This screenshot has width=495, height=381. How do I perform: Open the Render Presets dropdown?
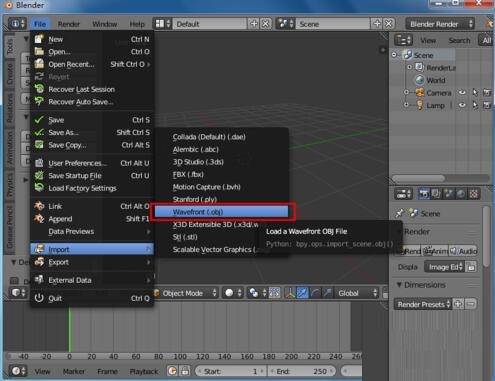[x=423, y=304]
